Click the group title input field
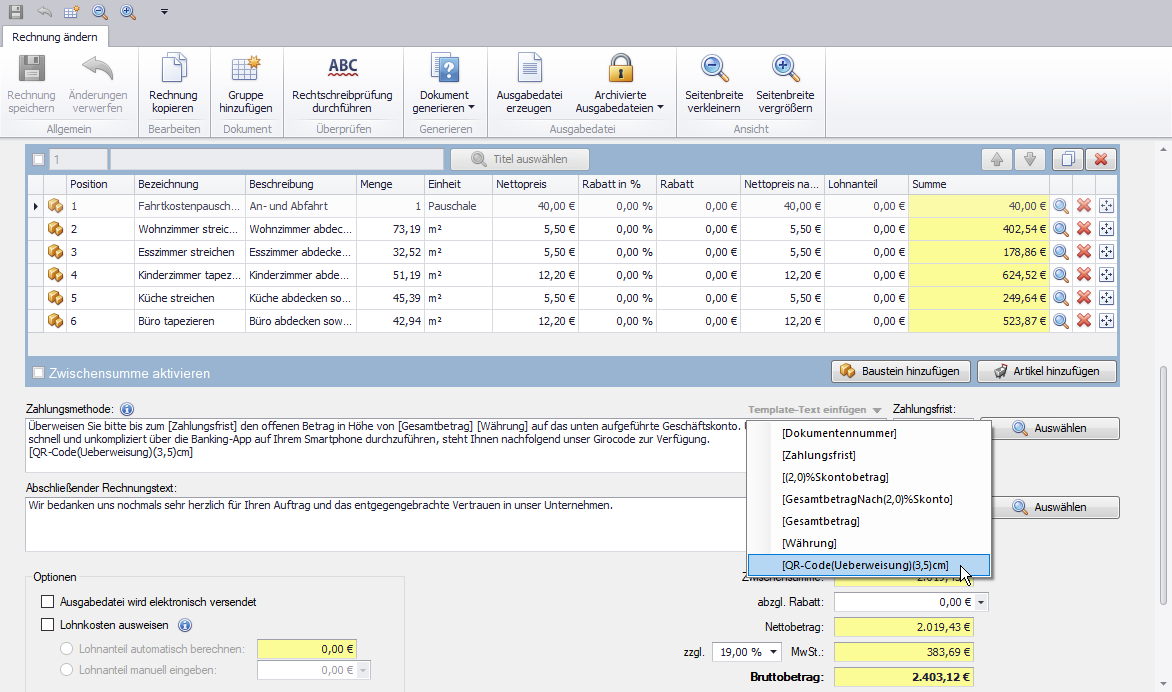1172x692 pixels. click(x=277, y=159)
